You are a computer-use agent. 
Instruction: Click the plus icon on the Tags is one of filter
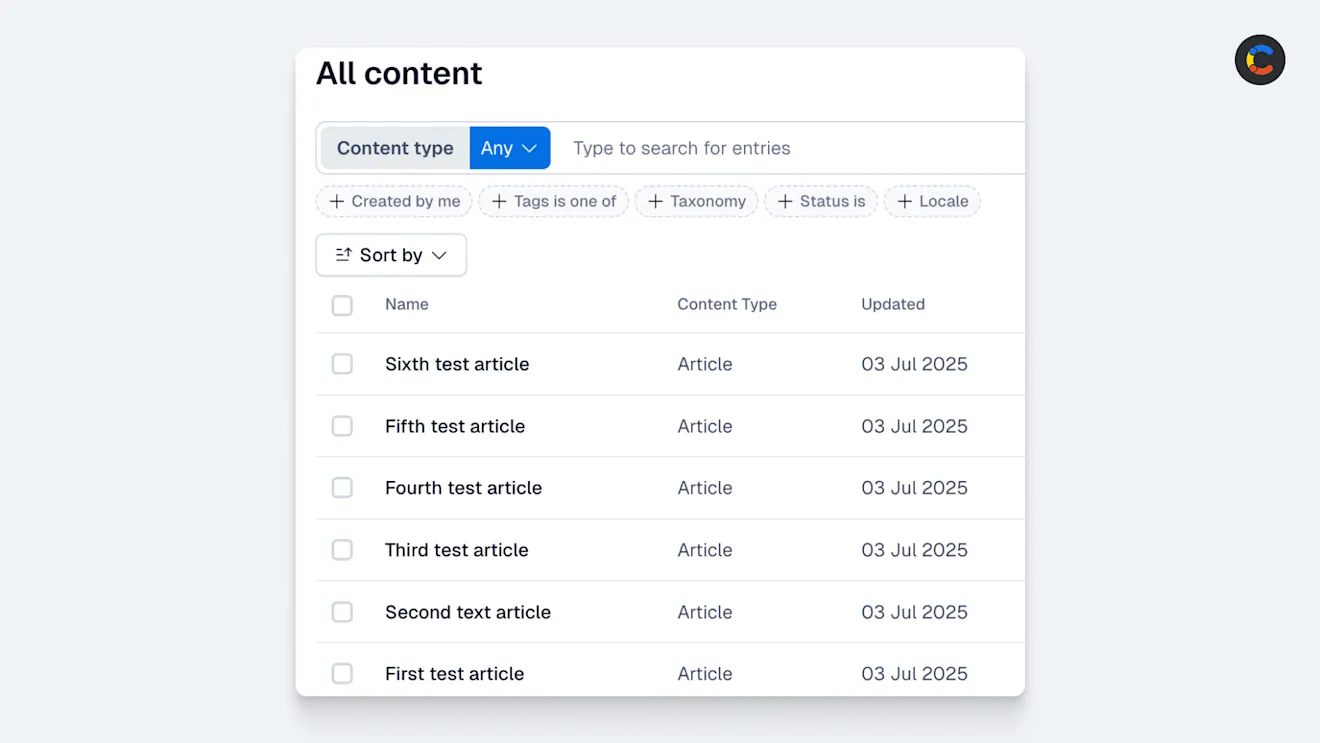[x=499, y=201]
